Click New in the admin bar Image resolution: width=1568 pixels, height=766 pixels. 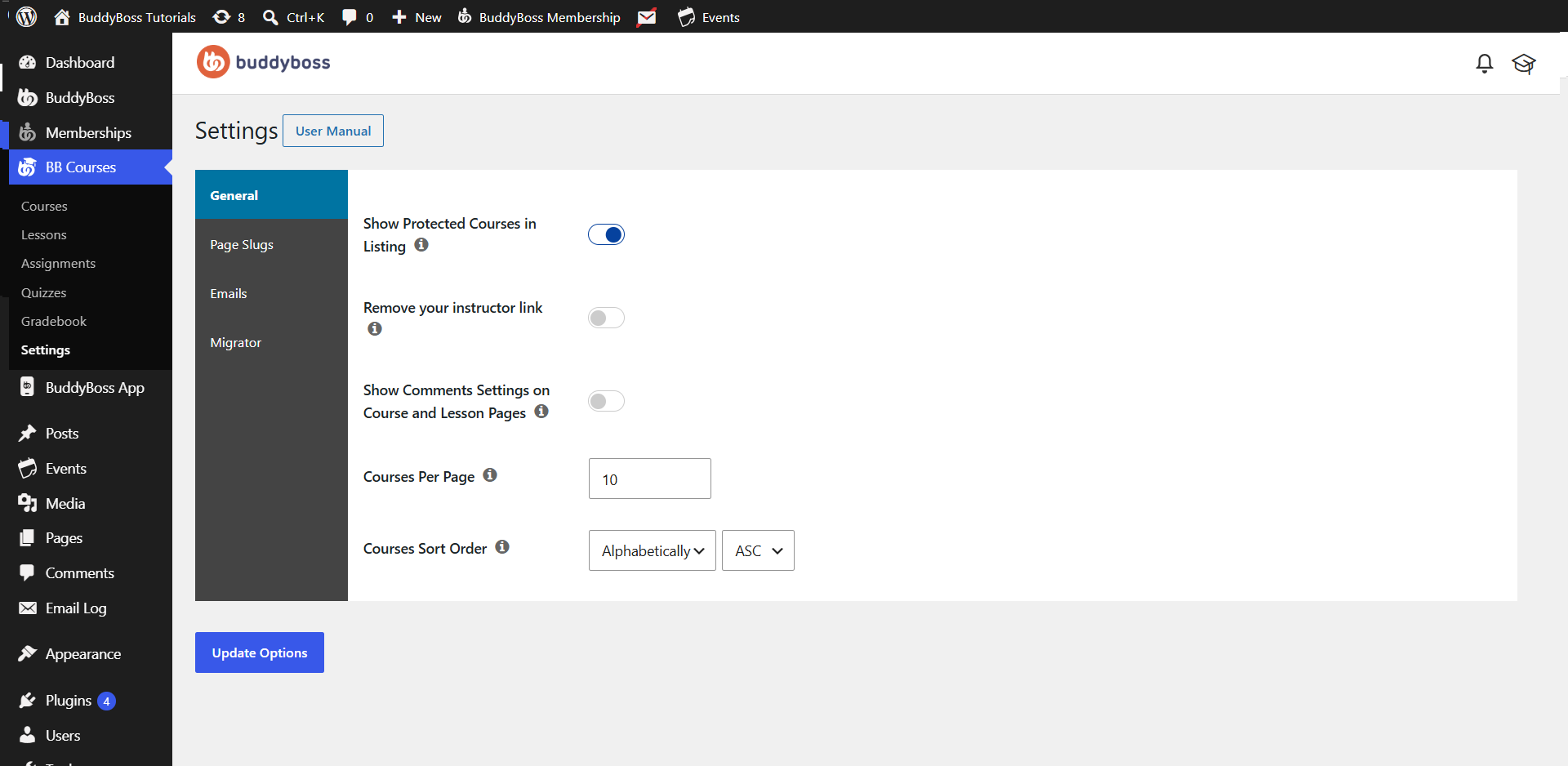coord(416,17)
